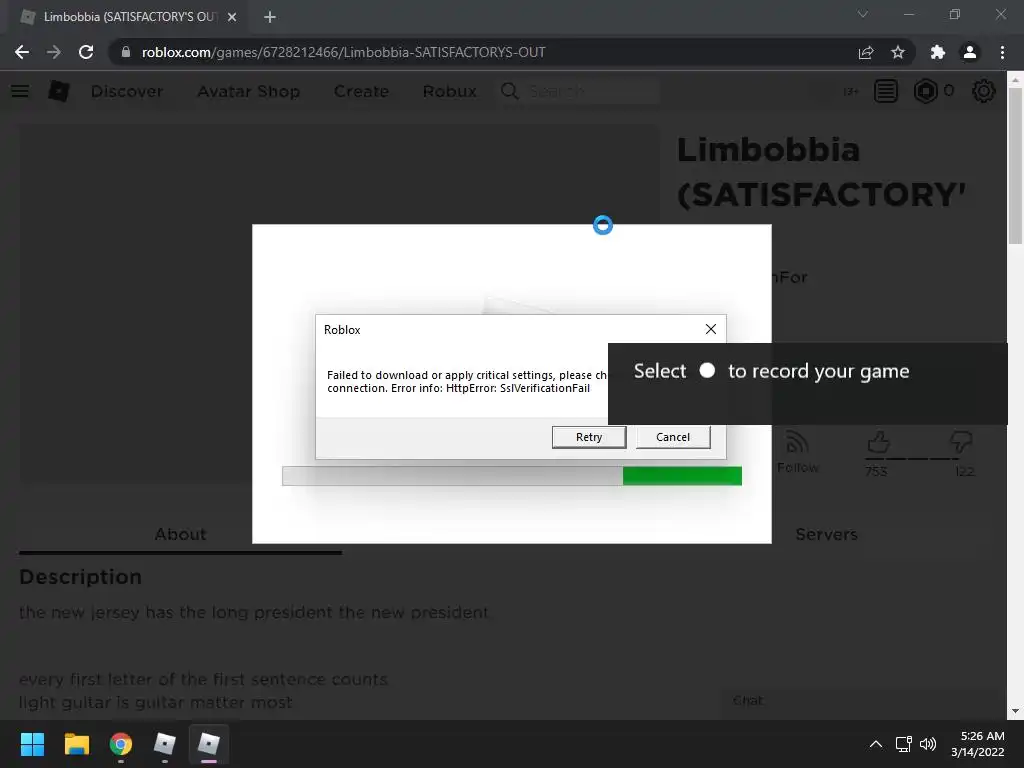This screenshot has width=1024, height=768.
Task: Open a new browser tab
Action: point(270,17)
